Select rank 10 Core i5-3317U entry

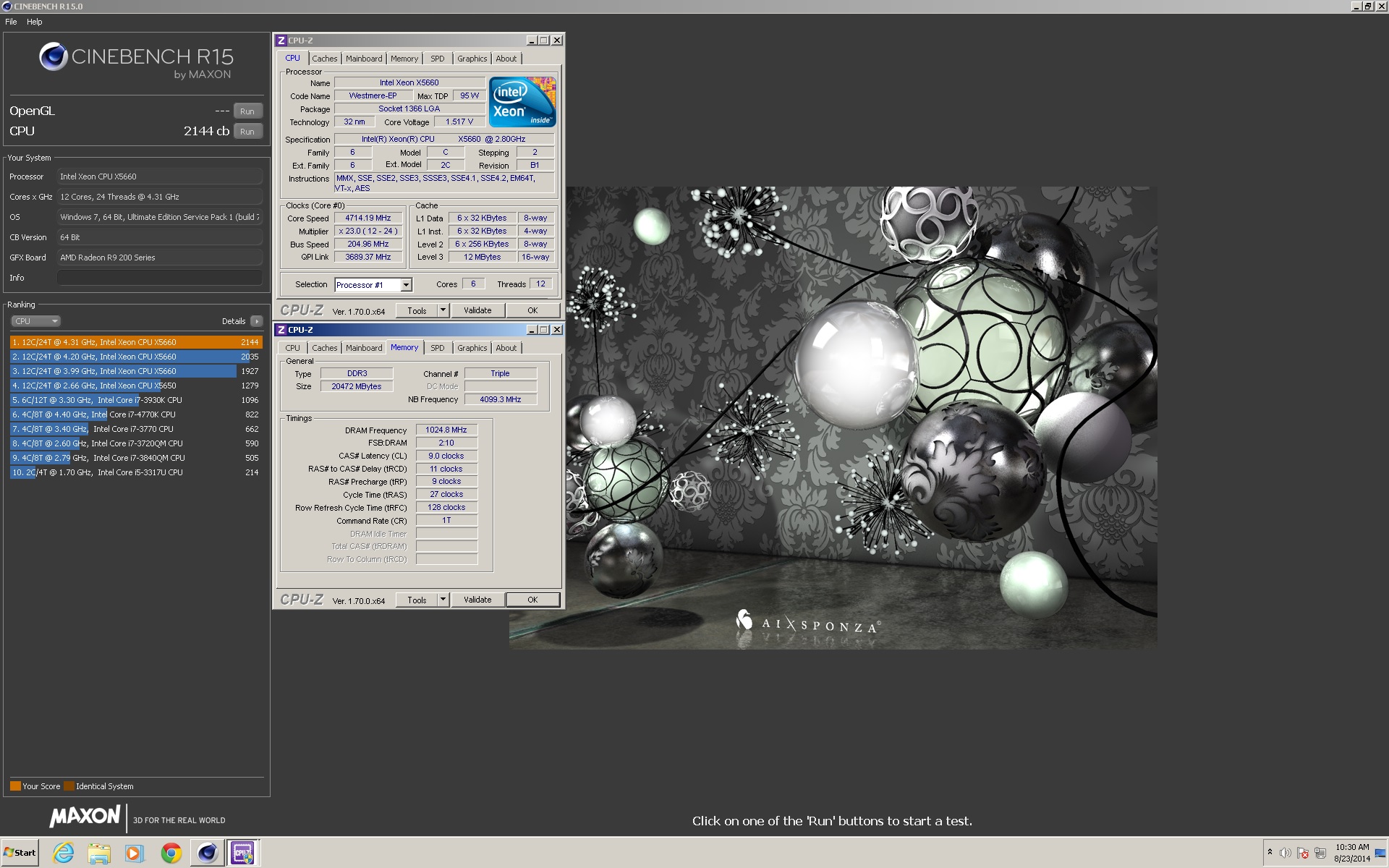pyautogui.click(x=136, y=472)
